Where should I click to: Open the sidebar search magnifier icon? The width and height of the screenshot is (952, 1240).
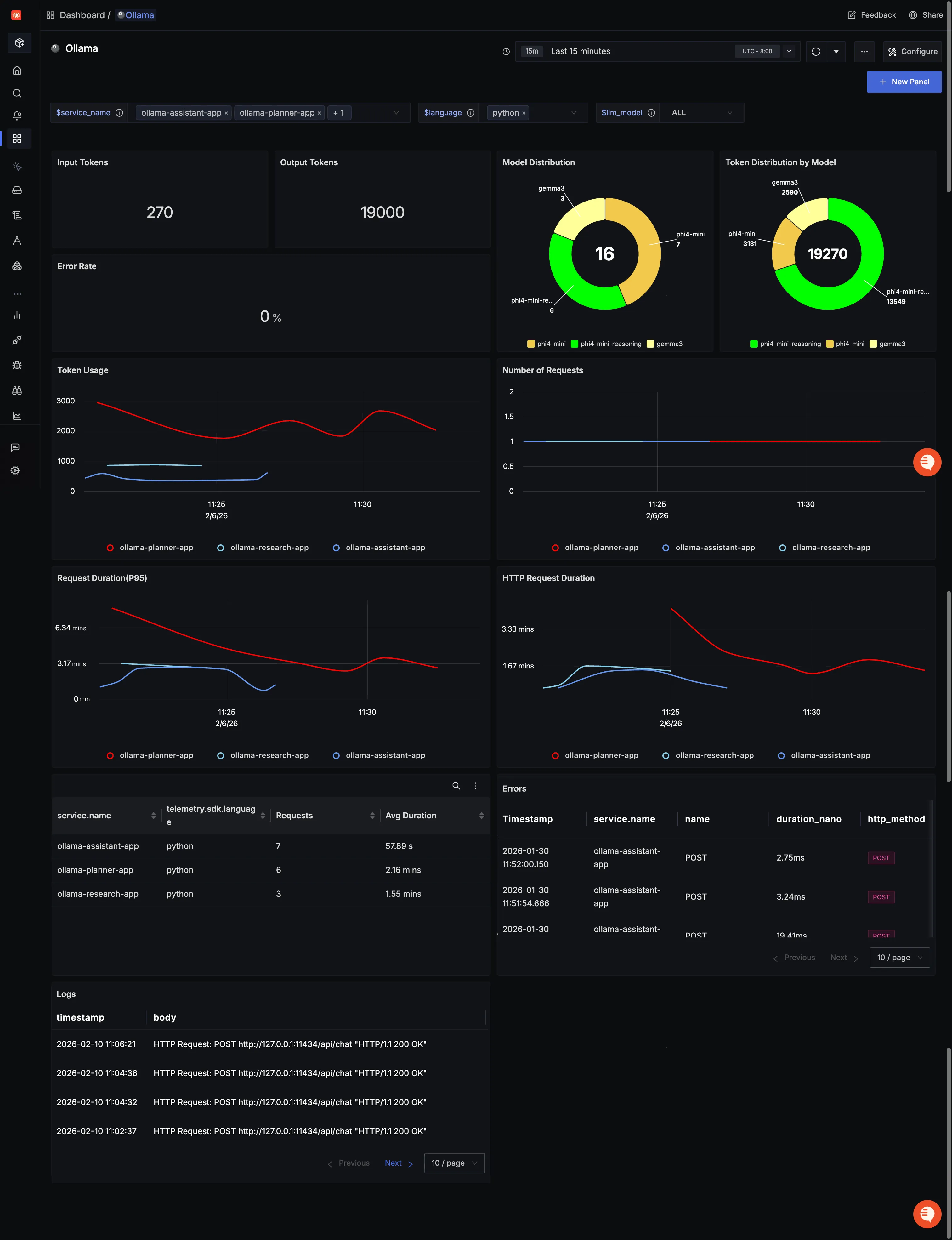[17, 93]
